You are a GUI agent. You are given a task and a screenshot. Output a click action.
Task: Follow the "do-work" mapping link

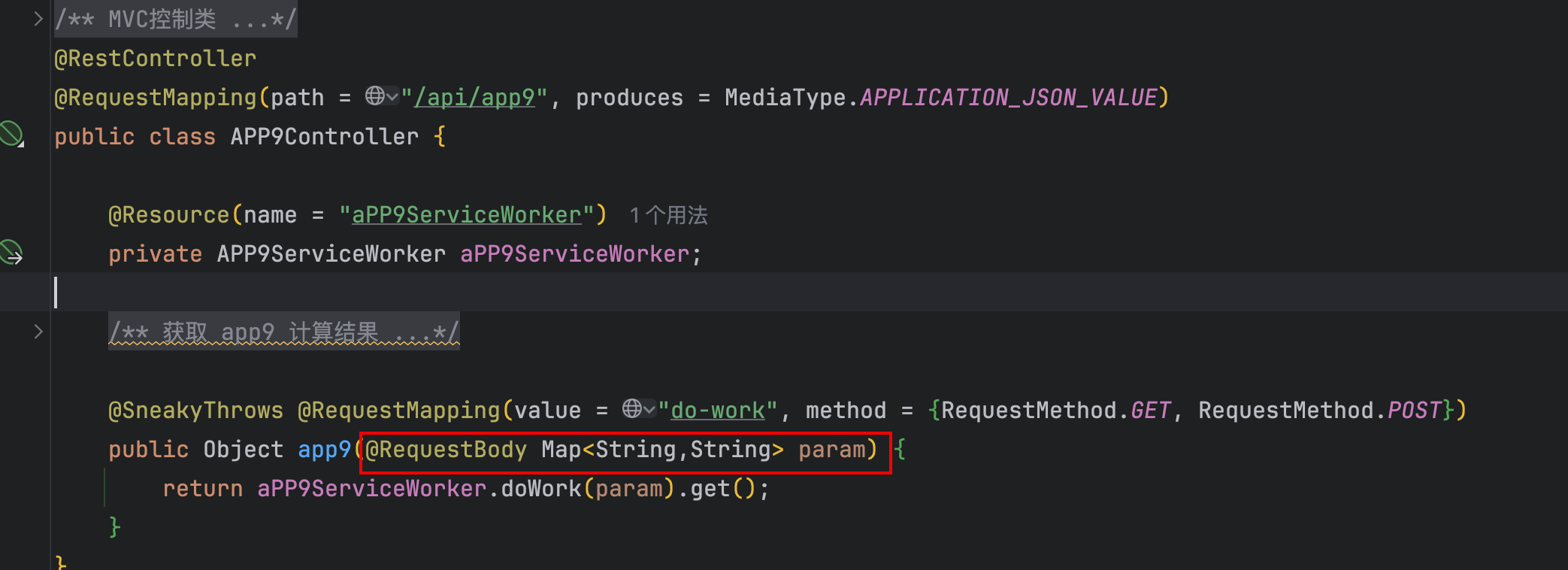717,411
